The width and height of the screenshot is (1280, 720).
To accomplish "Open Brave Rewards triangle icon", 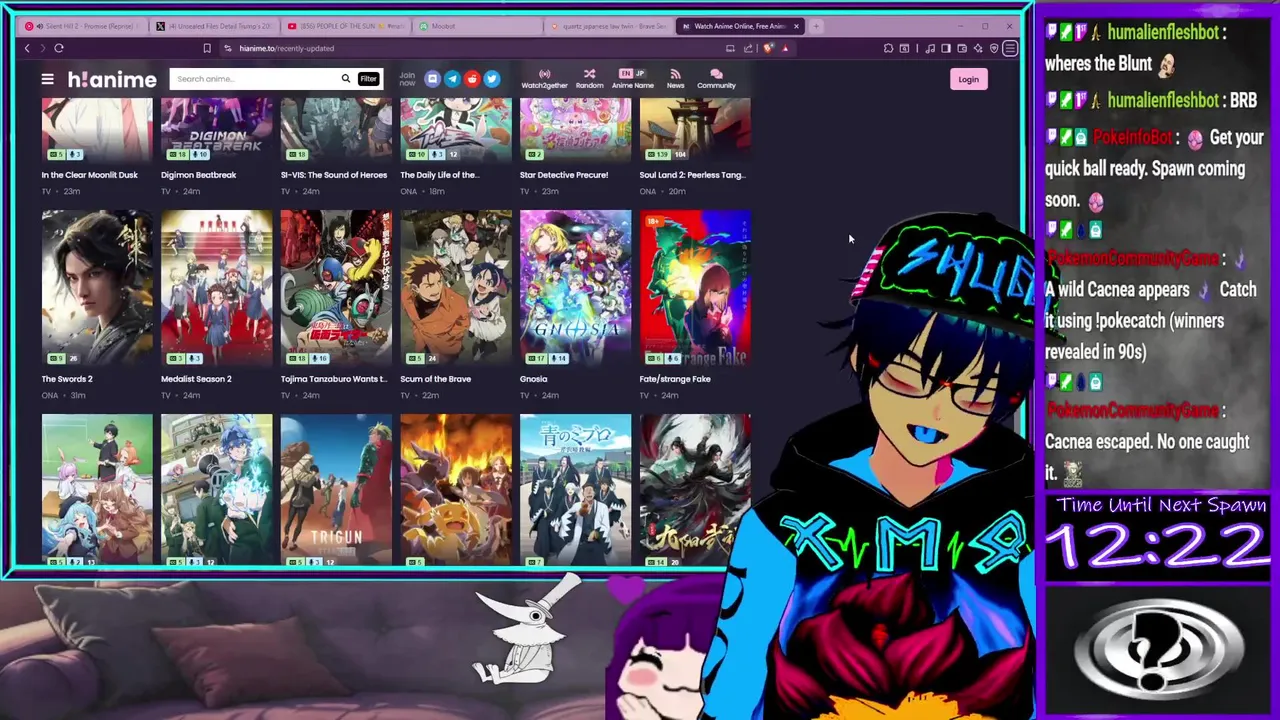I will 785,48.
